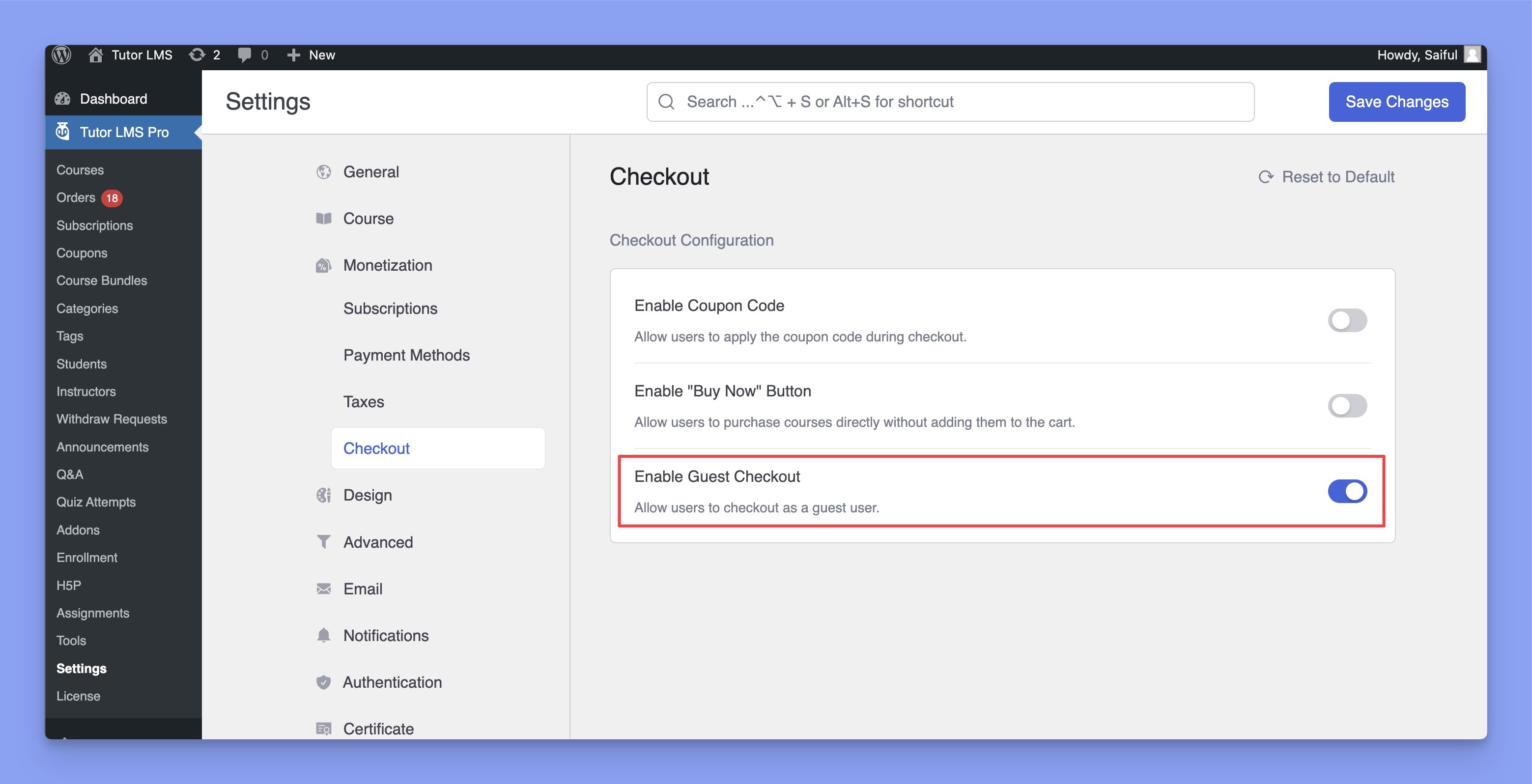Click the Orders count badge 18

tap(112, 198)
